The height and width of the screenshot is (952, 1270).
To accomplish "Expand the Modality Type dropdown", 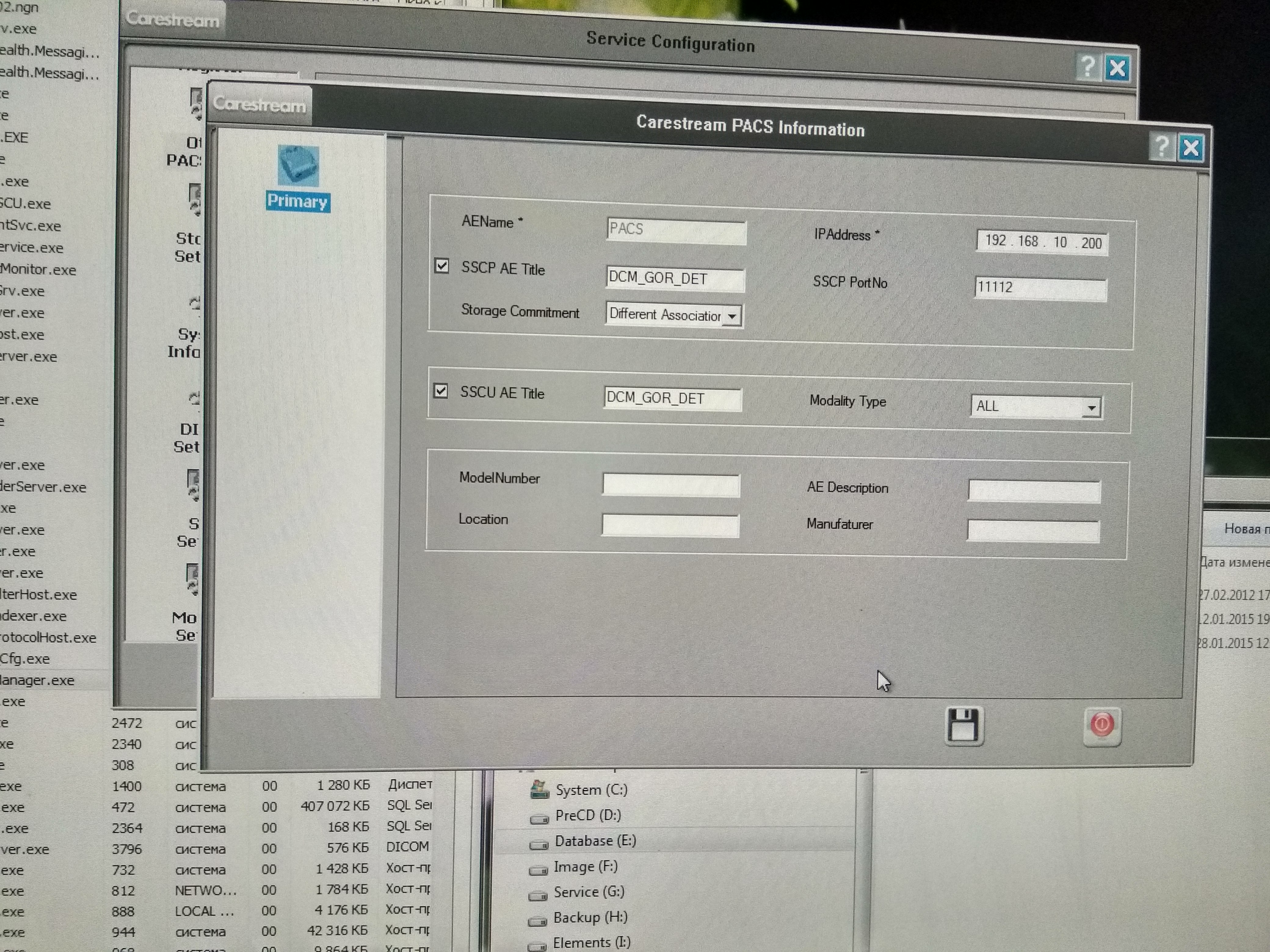I will point(1091,408).
